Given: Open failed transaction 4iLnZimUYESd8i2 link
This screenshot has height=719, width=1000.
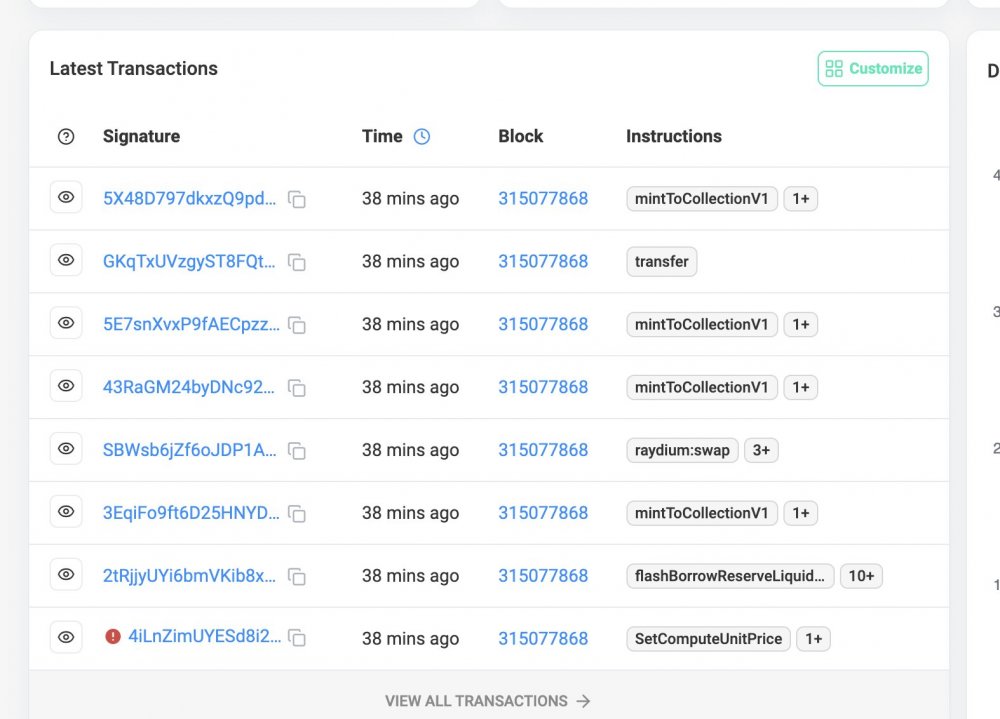Looking at the screenshot, I should 205,636.
